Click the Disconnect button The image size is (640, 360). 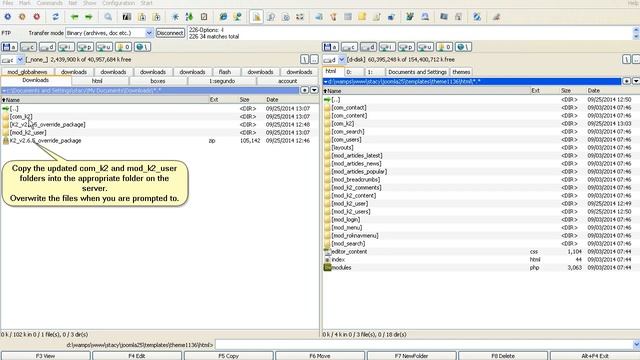pos(170,33)
